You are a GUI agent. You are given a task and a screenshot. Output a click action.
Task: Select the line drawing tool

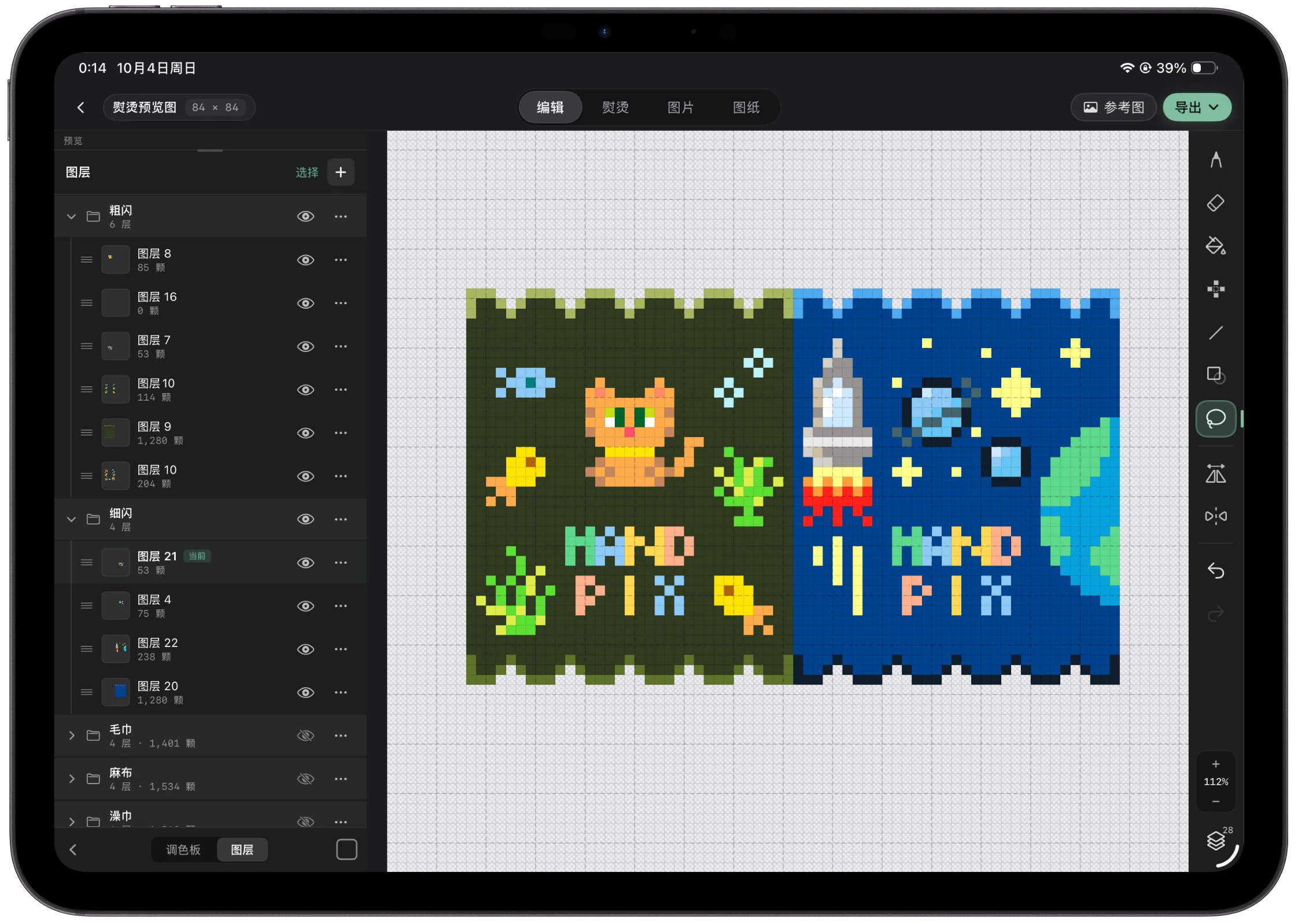point(1215,332)
